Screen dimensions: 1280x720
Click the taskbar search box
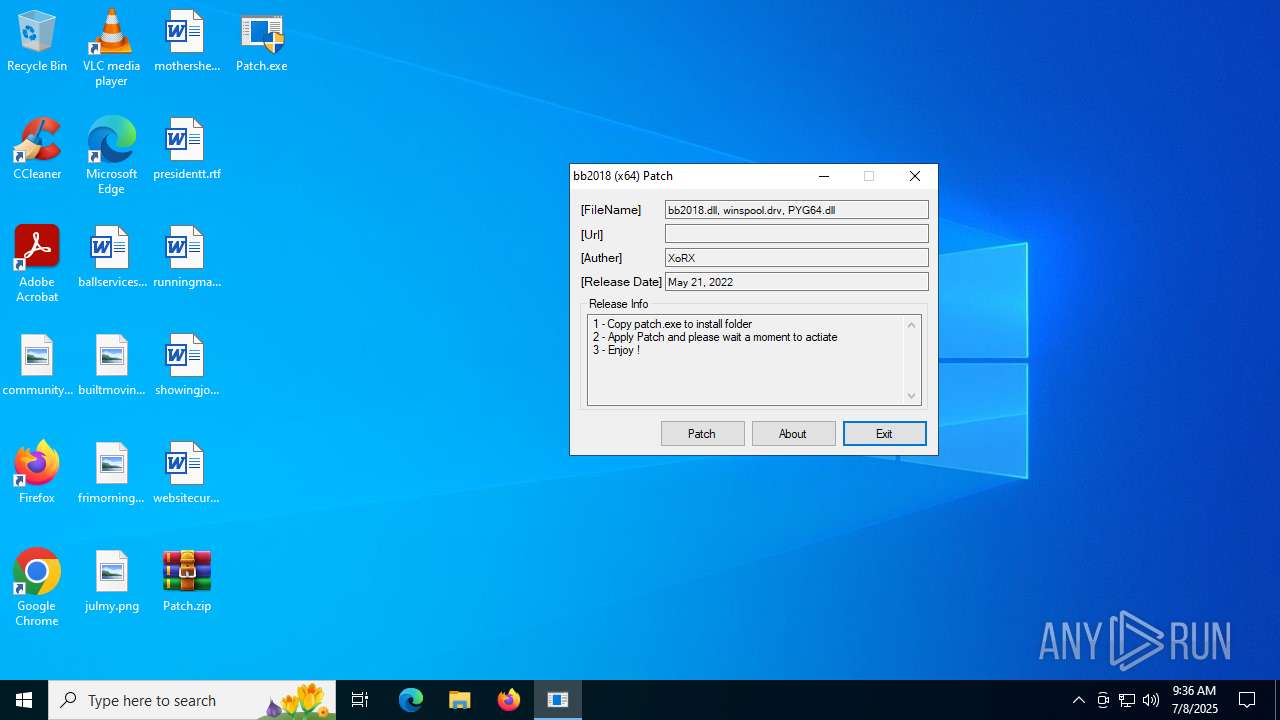coord(192,700)
